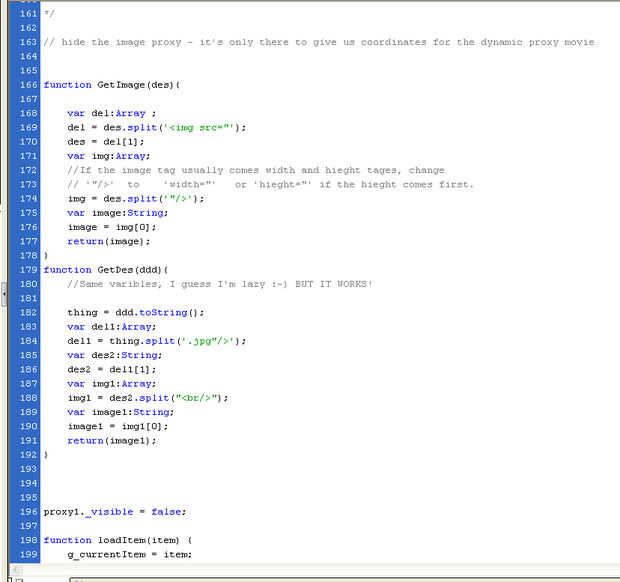Click line number 161 in the gutter

[28, 14]
